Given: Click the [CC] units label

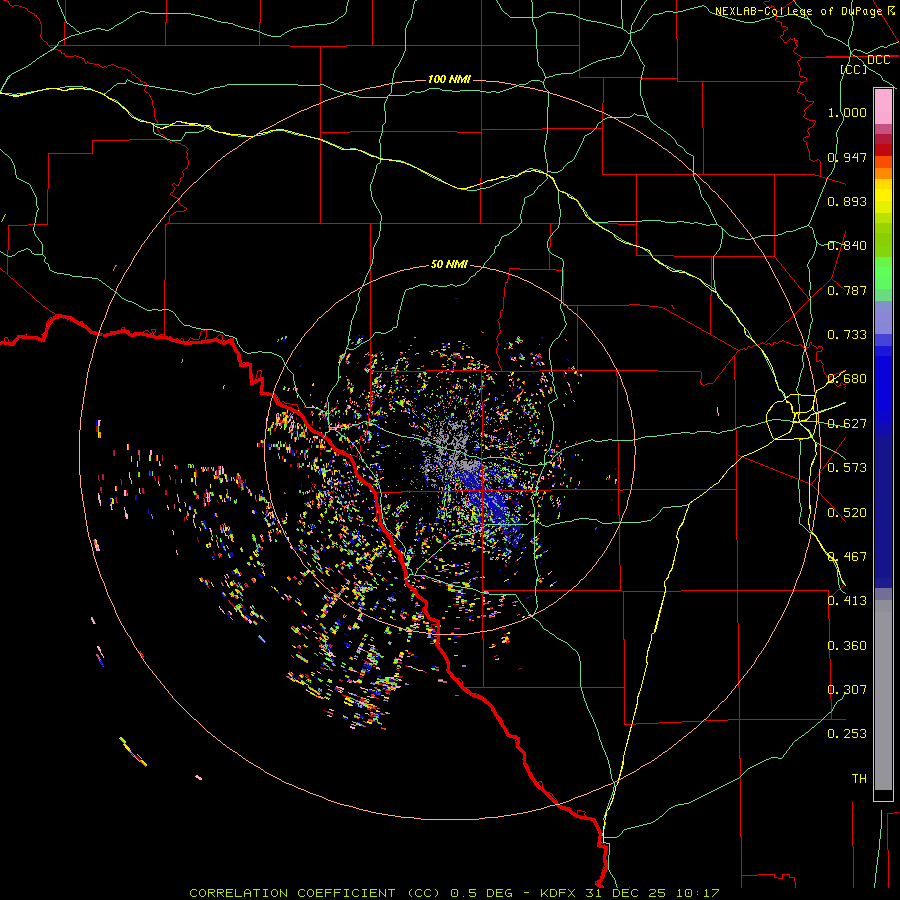Looking at the screenshot, I should pyautogui.click(x=854, y=69).
